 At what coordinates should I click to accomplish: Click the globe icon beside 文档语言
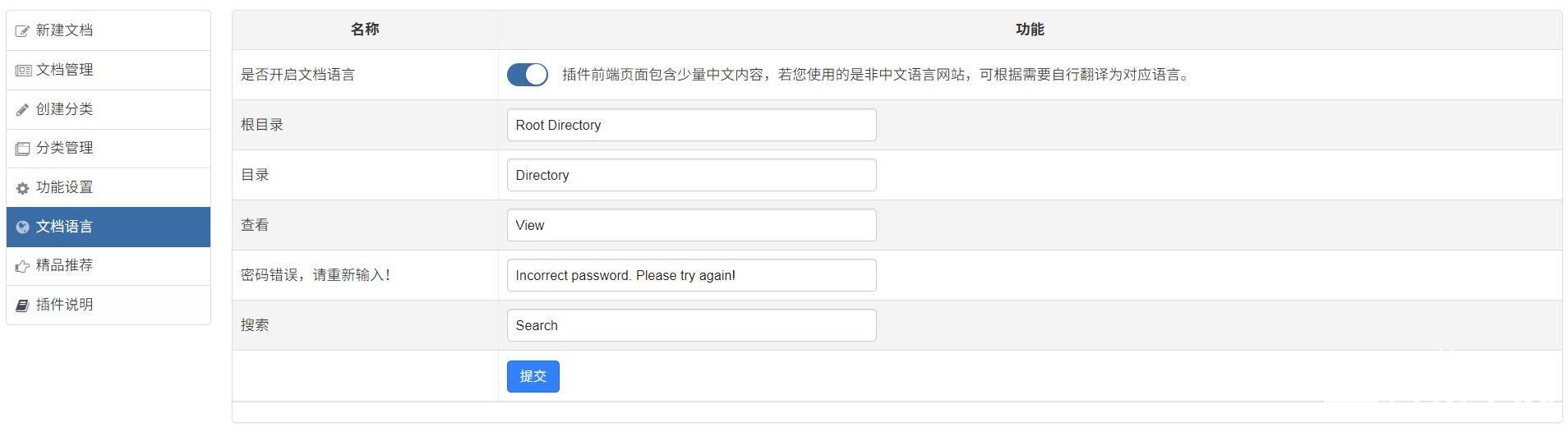point(22,227)
